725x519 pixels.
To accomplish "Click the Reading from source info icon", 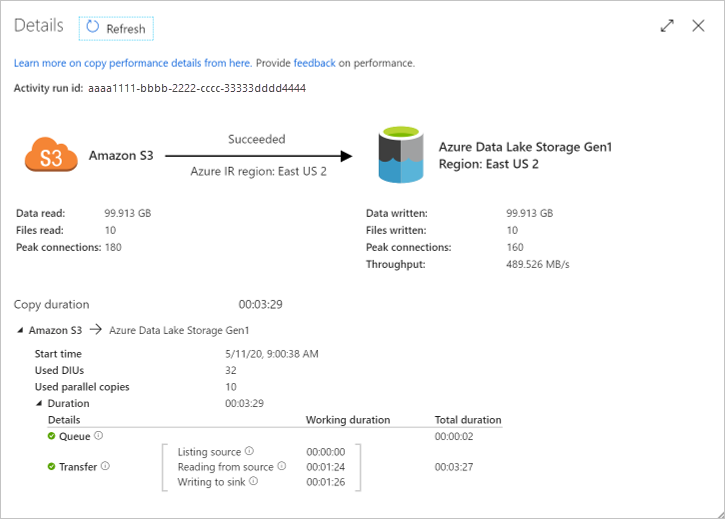I will 282,466.
